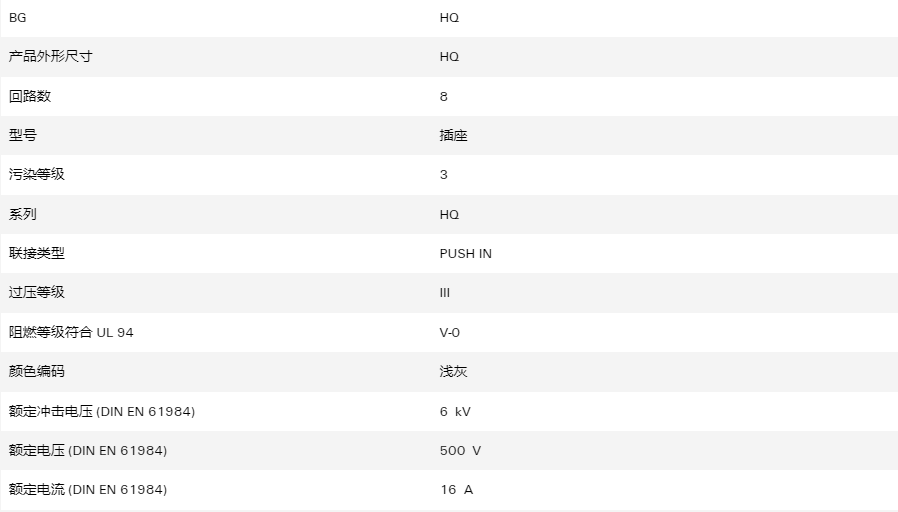This screenshot has height=512, width=898.
Task: Click the 系列 row label
Action: [23, 214]
